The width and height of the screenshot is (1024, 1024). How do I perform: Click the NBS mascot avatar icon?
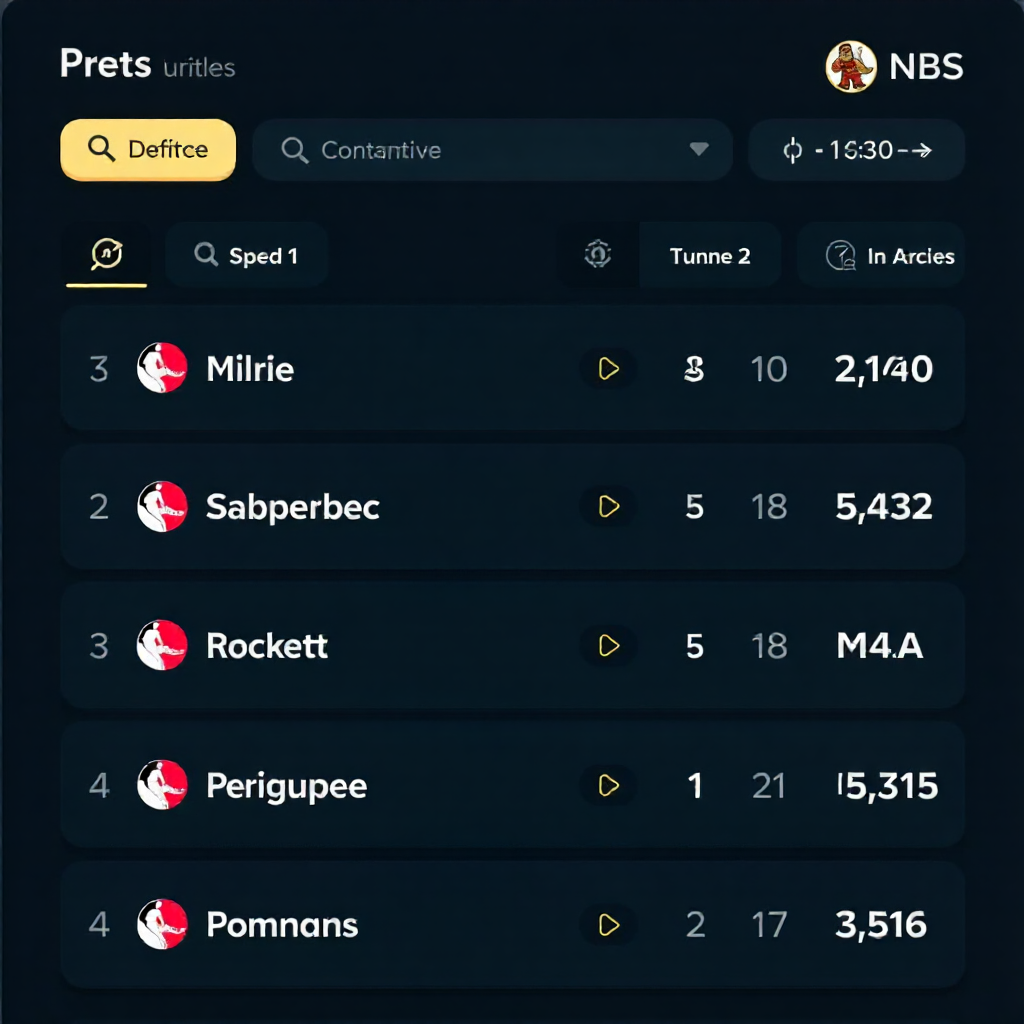(x=850, y=66)
